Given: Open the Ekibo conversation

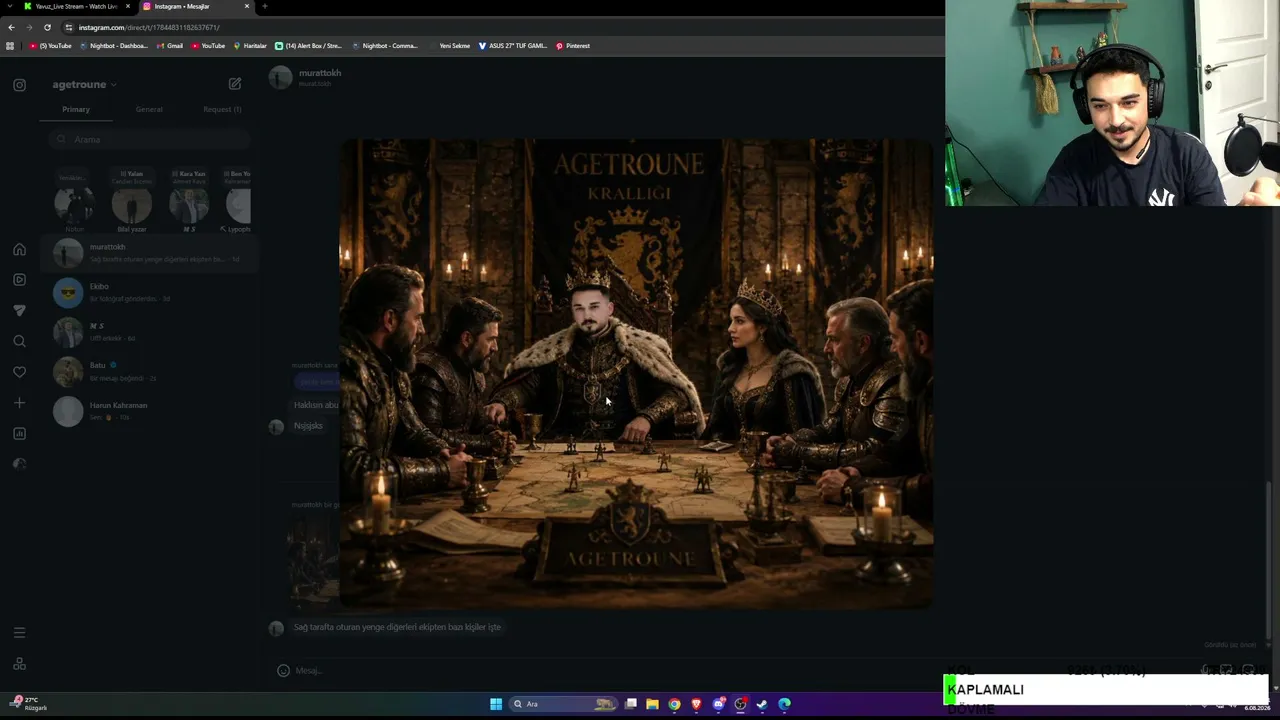Looking at the screenshot, I should pyautogui.click(x=150, y=292).
